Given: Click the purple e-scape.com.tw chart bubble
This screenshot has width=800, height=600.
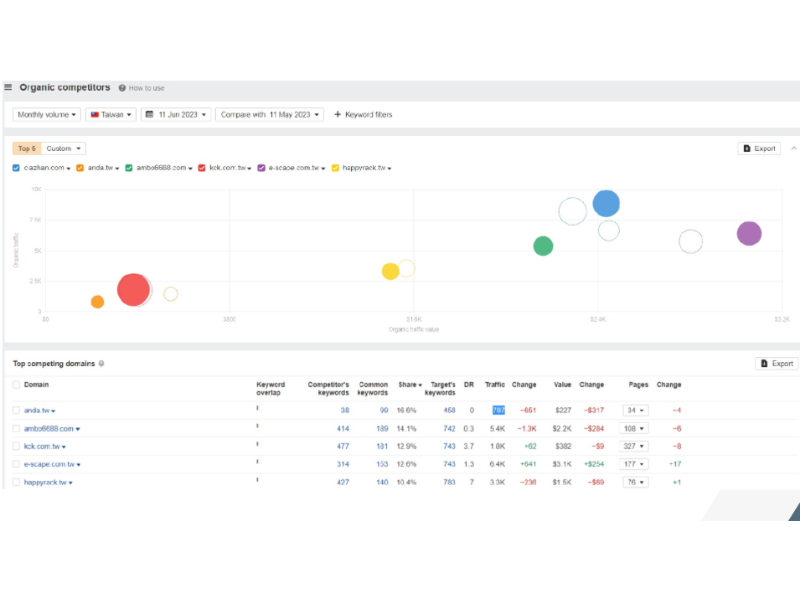Looking at the screenshot, I should click(749, 234).
